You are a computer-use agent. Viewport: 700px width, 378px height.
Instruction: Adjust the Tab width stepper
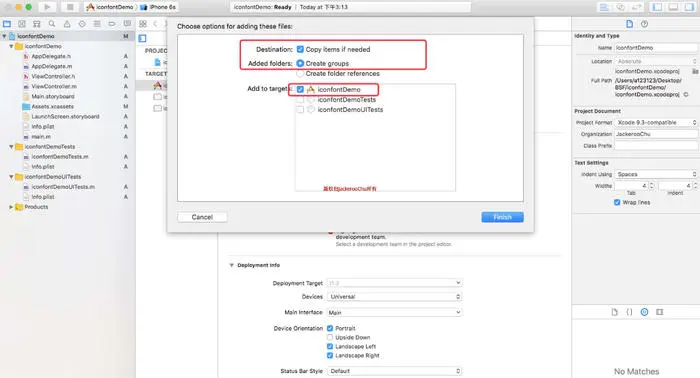[652, 186]
